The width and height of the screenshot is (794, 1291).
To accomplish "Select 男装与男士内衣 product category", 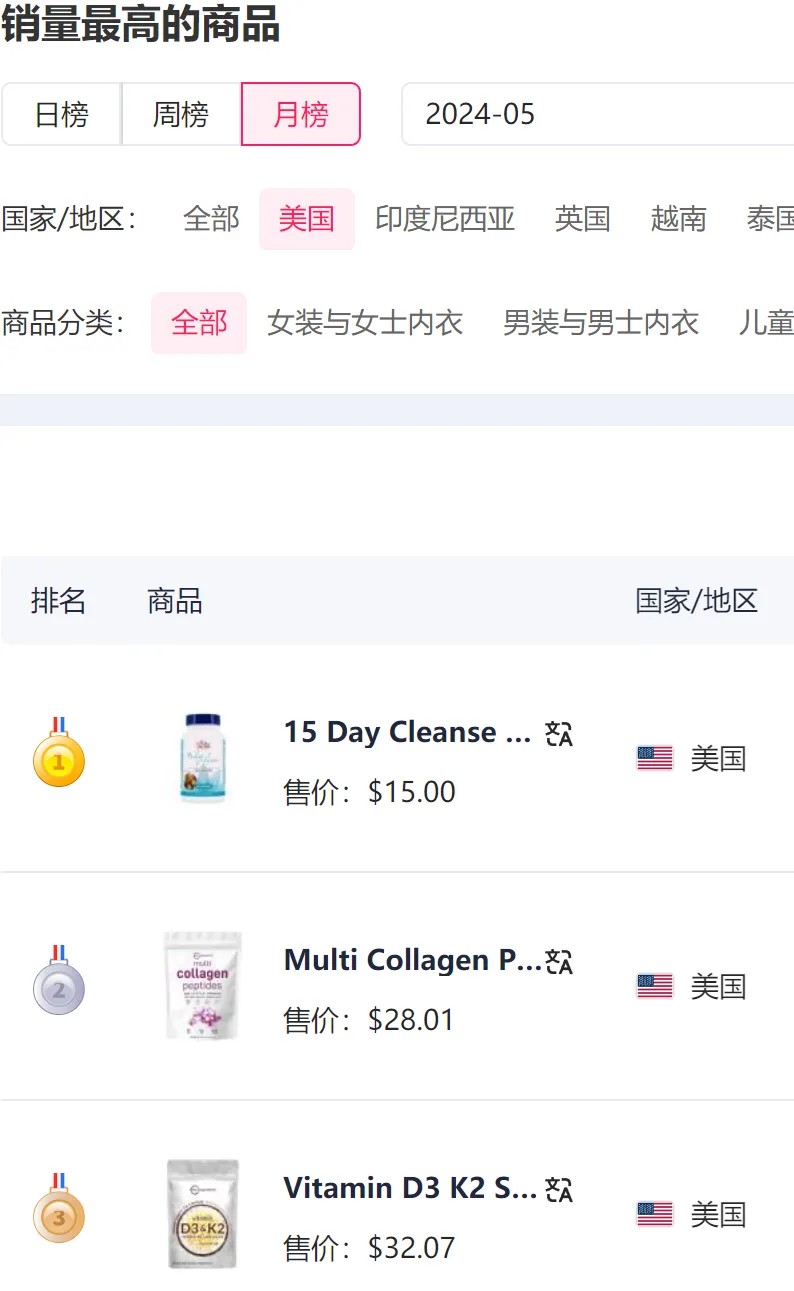I will pos(601,323).
